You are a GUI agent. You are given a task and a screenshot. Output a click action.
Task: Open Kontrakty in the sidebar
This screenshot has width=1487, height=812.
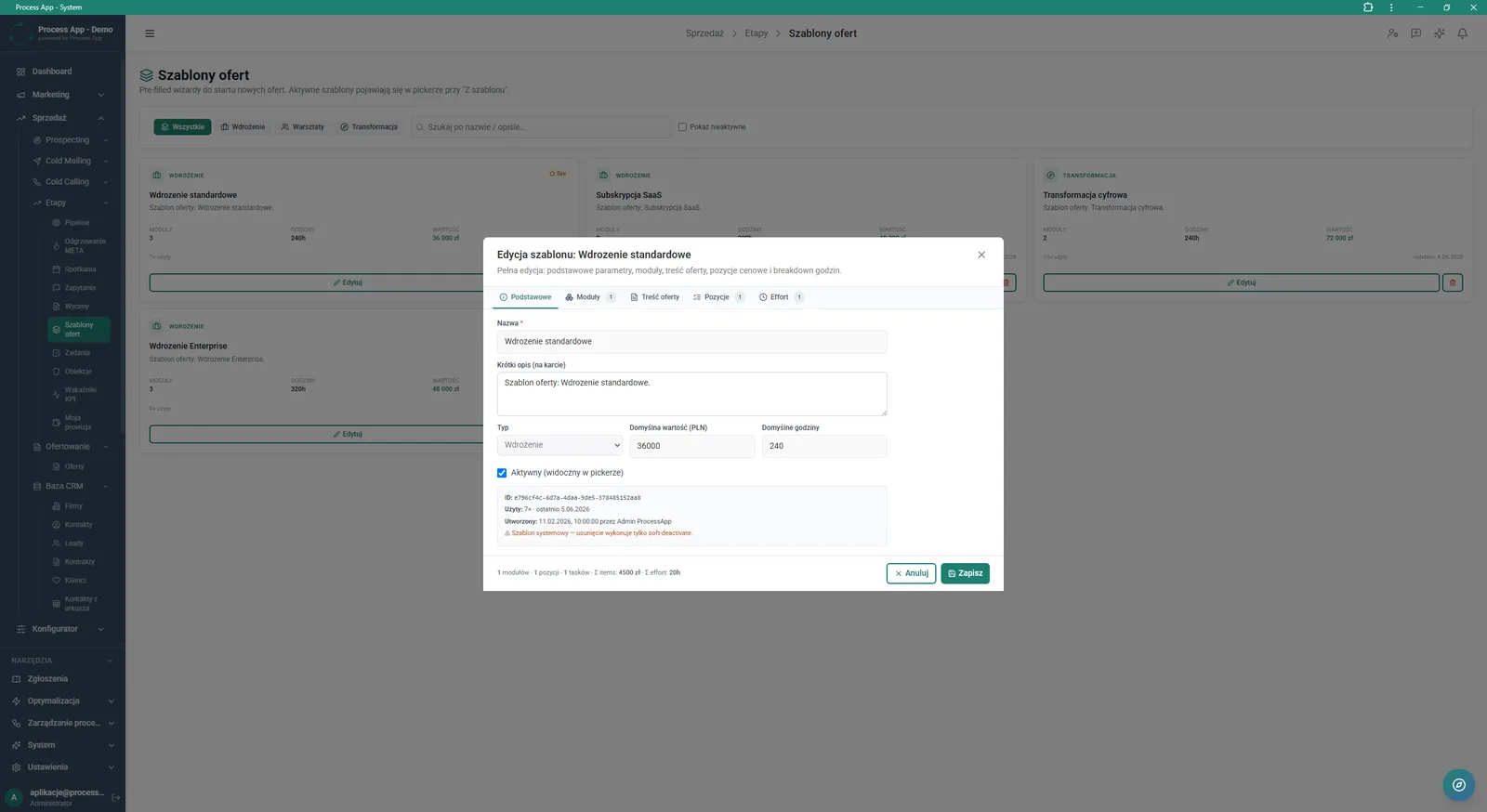pos(78,562)
